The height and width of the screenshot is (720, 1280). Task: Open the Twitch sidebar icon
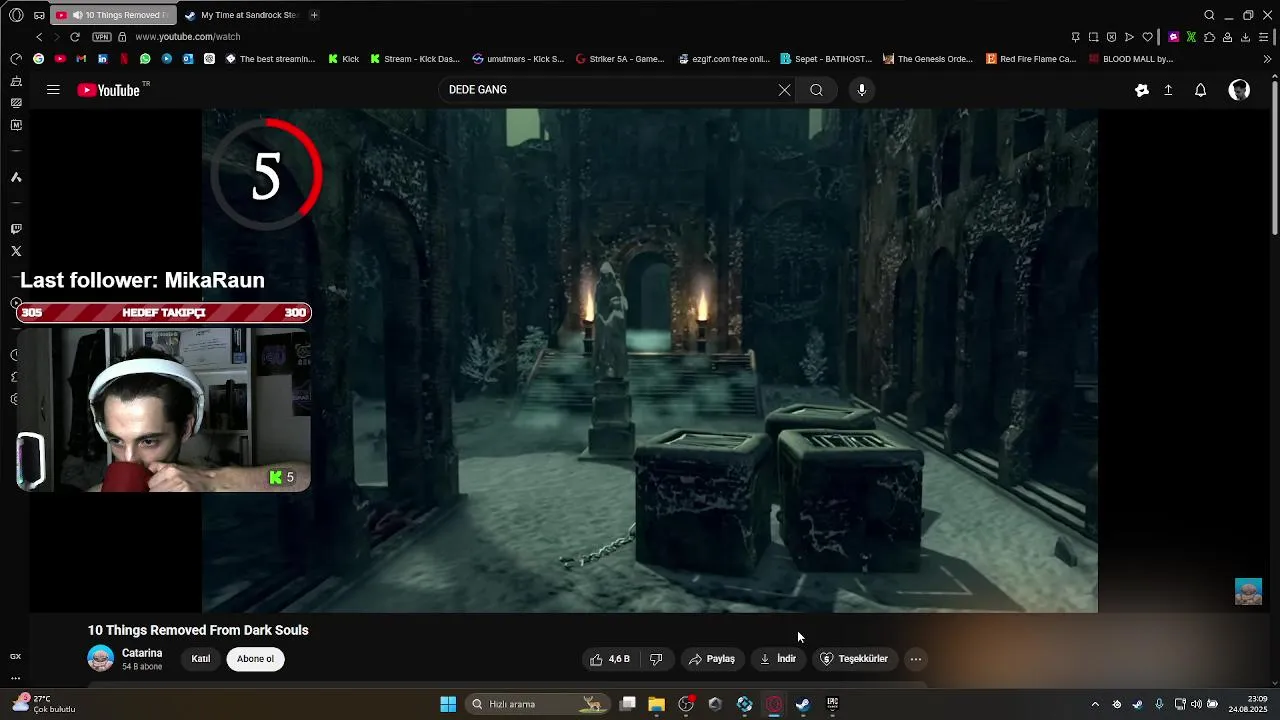[16, 229]
